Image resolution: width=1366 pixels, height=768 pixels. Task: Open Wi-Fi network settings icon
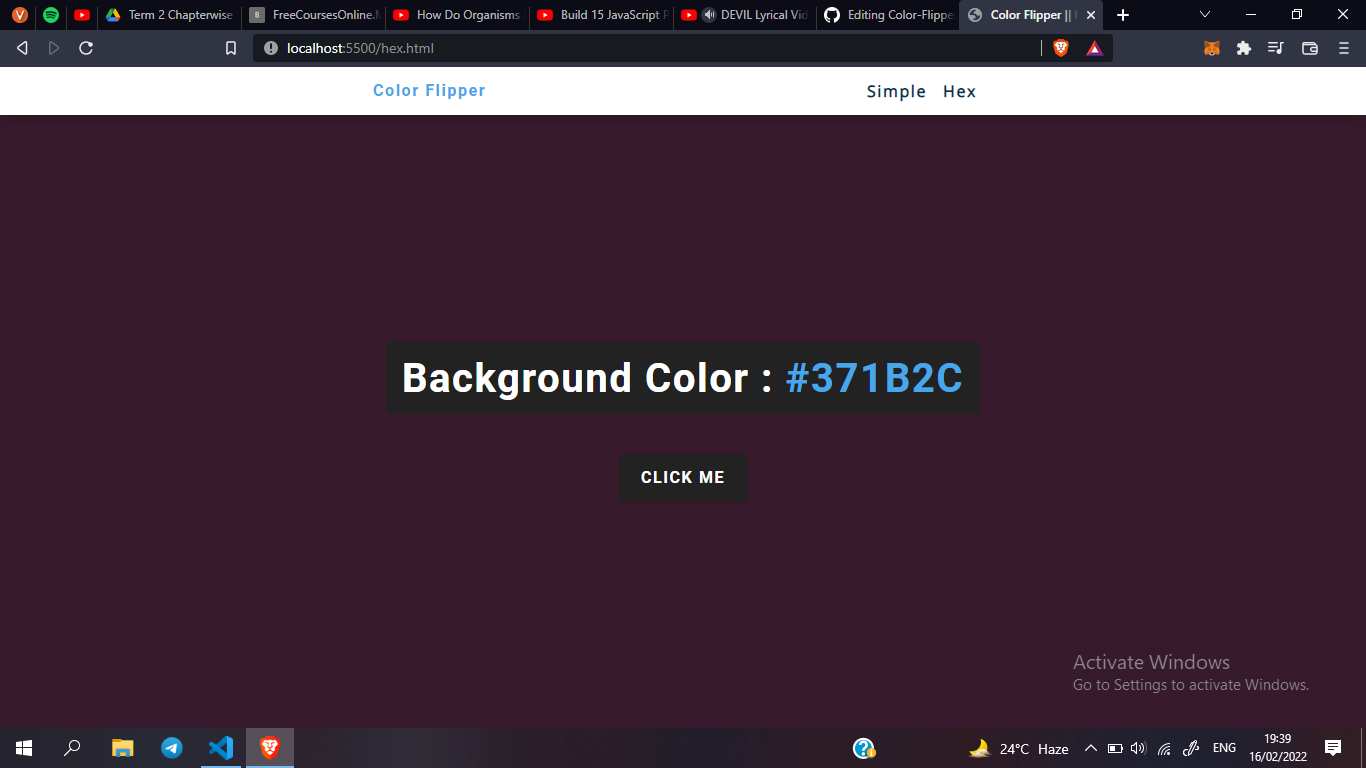pos(1164,748)
